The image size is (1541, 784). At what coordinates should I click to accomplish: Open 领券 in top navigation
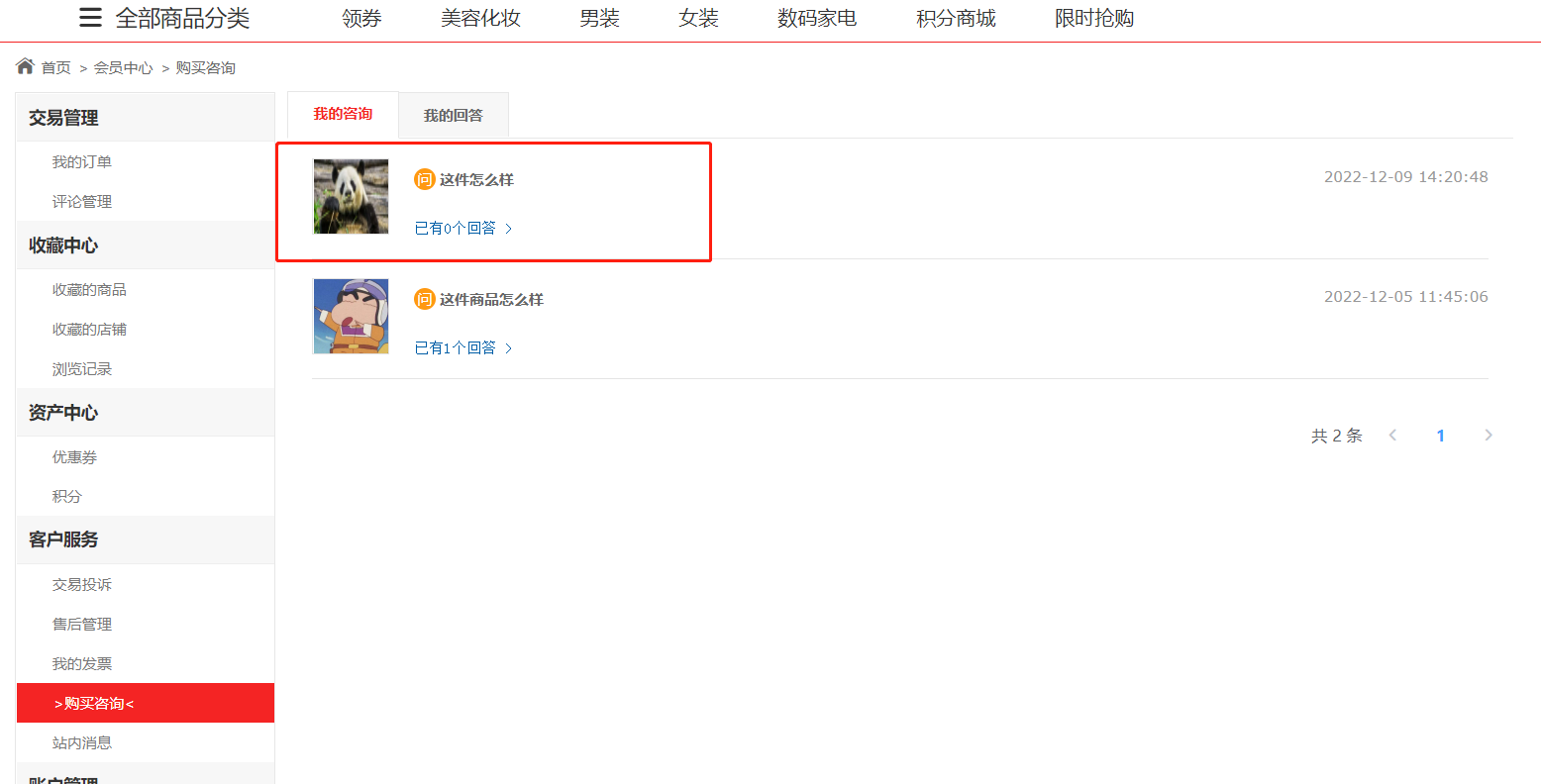click(x=361, y=18)
